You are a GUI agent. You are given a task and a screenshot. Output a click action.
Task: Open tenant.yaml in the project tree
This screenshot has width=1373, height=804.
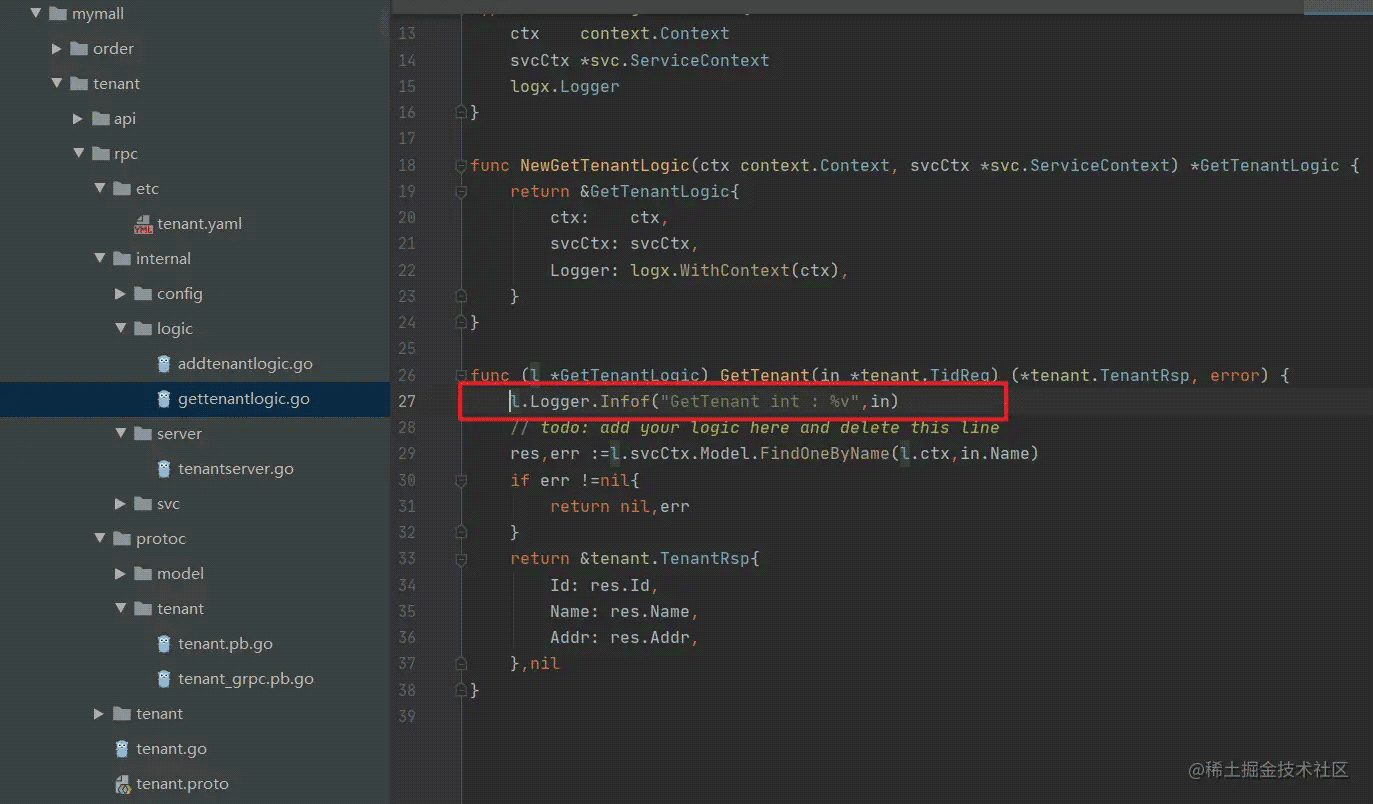point(199,224)
